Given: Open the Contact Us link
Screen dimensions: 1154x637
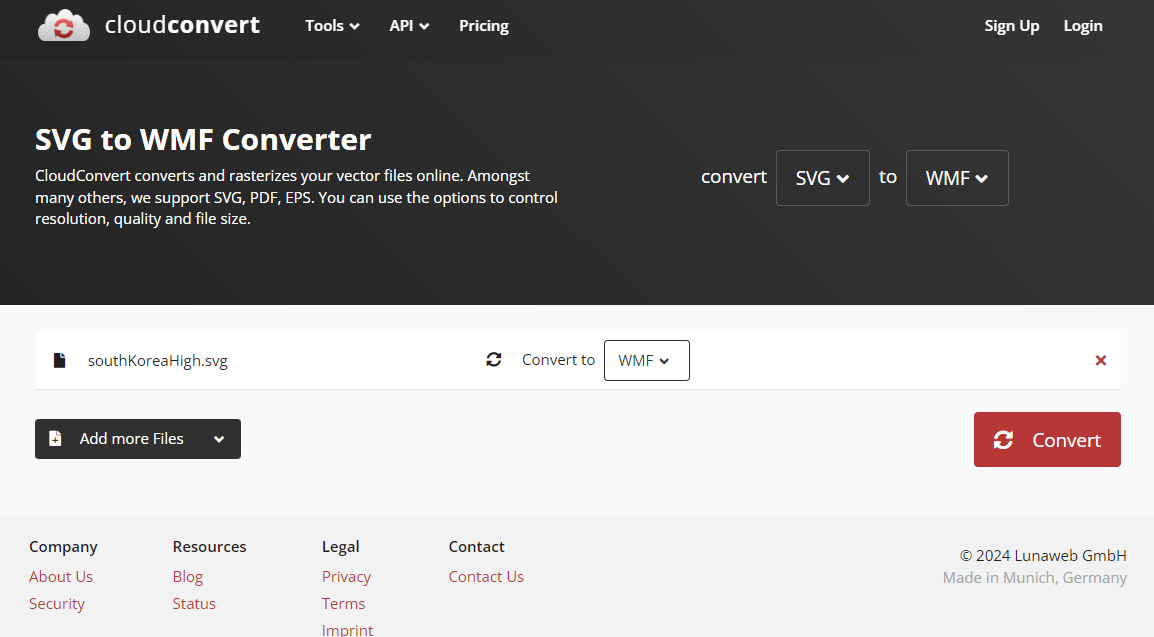Looking at the screenshot, I should (486, 577).
